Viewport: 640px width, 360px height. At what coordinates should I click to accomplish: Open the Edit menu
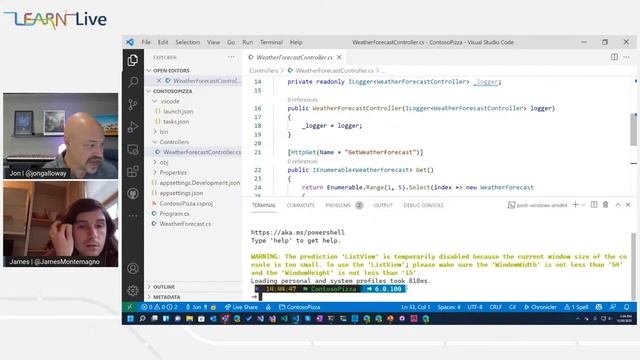163,42
